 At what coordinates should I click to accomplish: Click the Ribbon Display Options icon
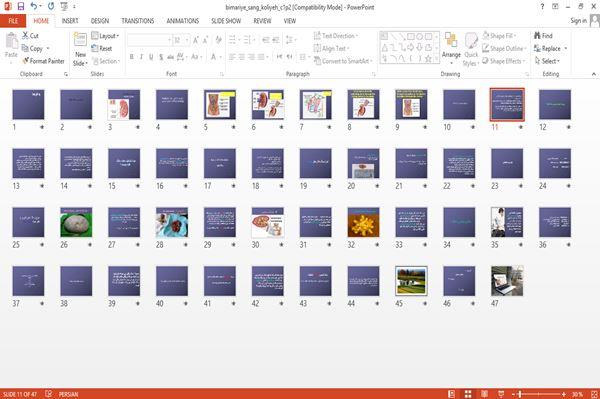point(555,7)
